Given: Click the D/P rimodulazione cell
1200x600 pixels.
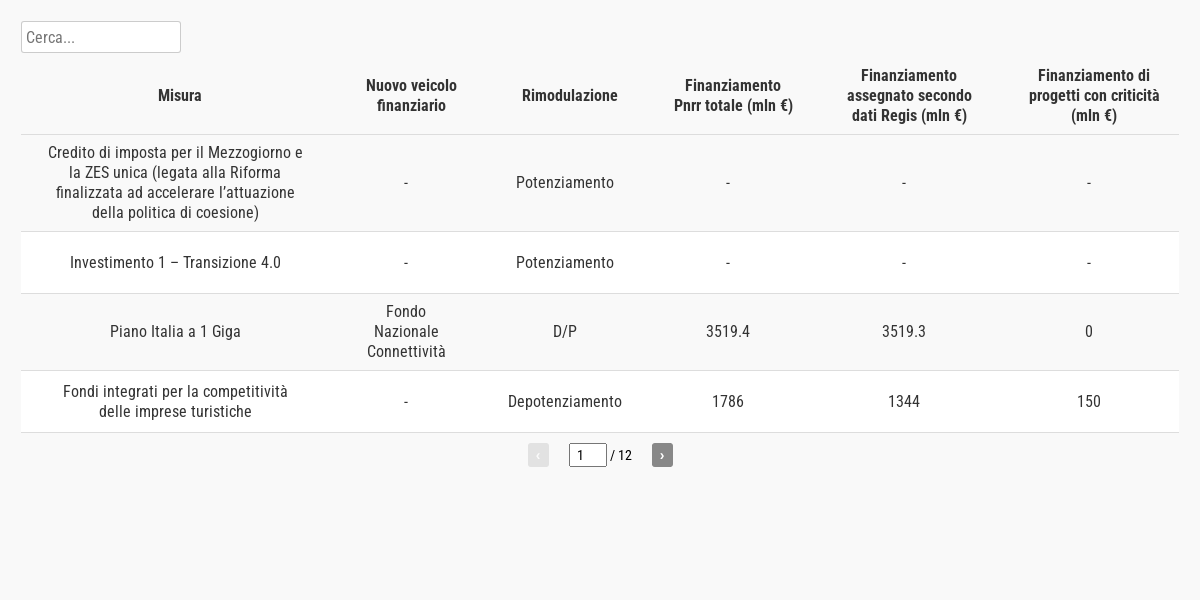Looking at the screenshot, I should [565, 332].
